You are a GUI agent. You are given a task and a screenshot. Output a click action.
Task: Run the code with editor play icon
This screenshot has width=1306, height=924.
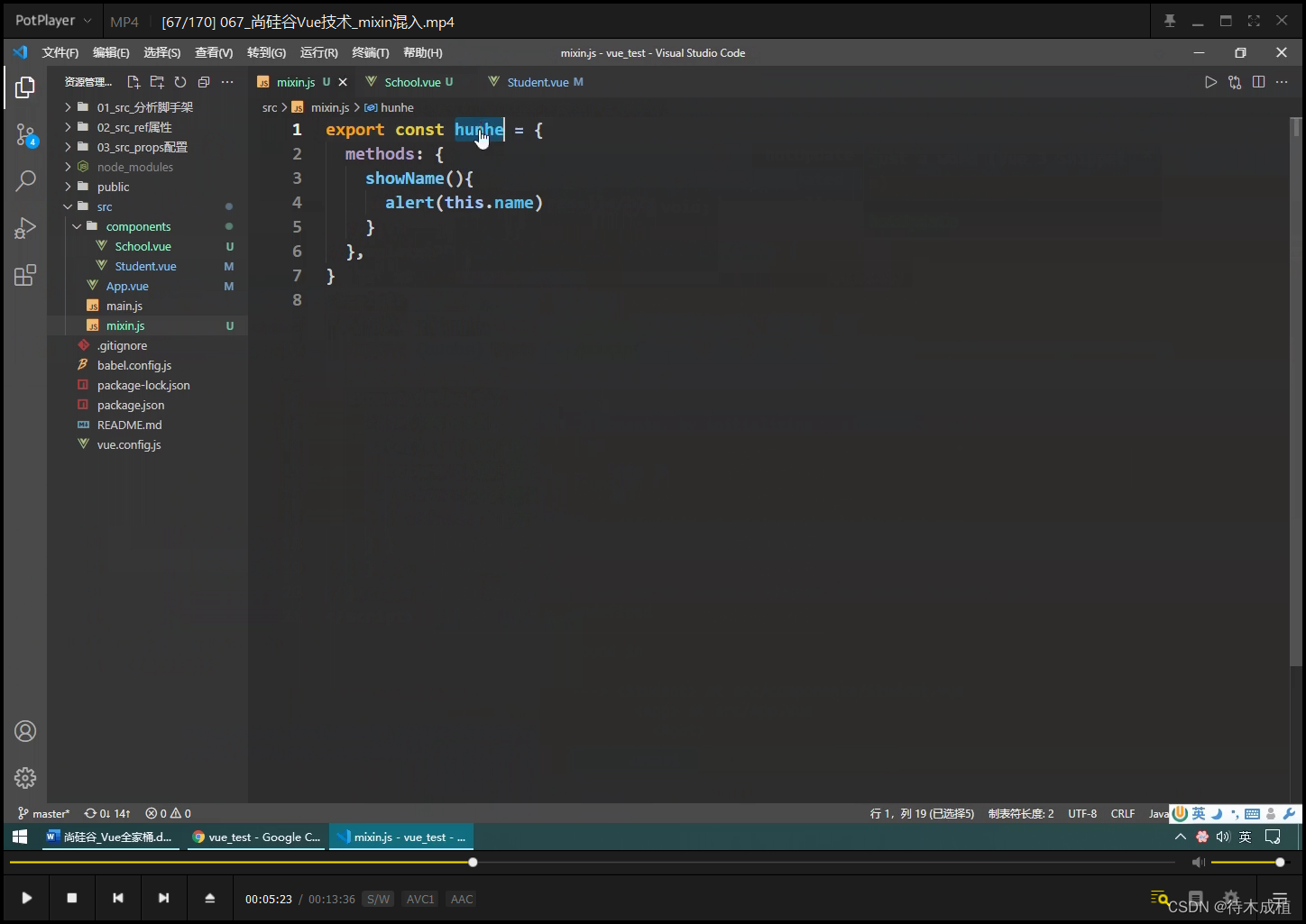(x=1210, y=82)
